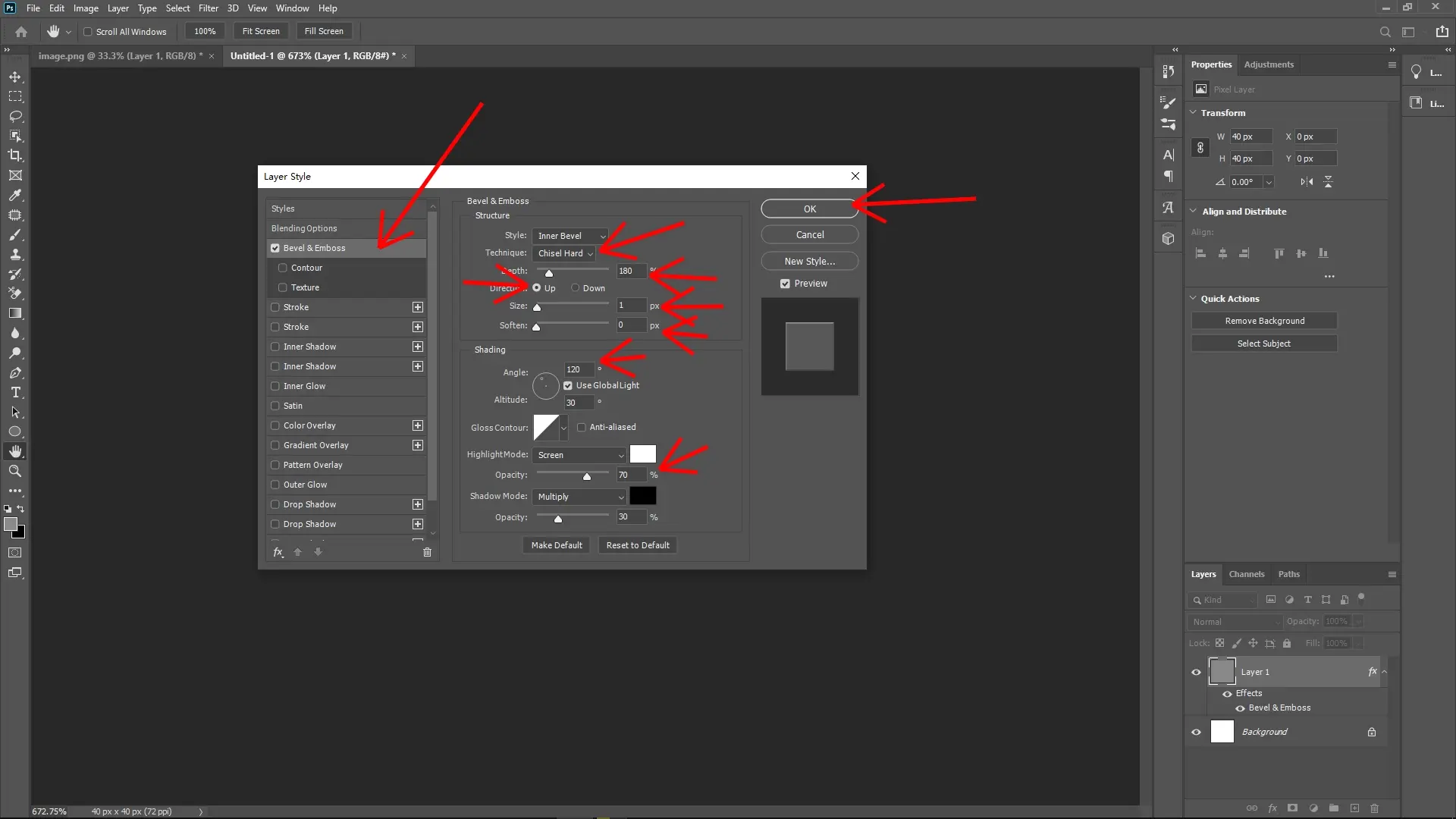Pick the Brush tool
The width and height of the screenshot is (1456, 819).
[15, 235]
